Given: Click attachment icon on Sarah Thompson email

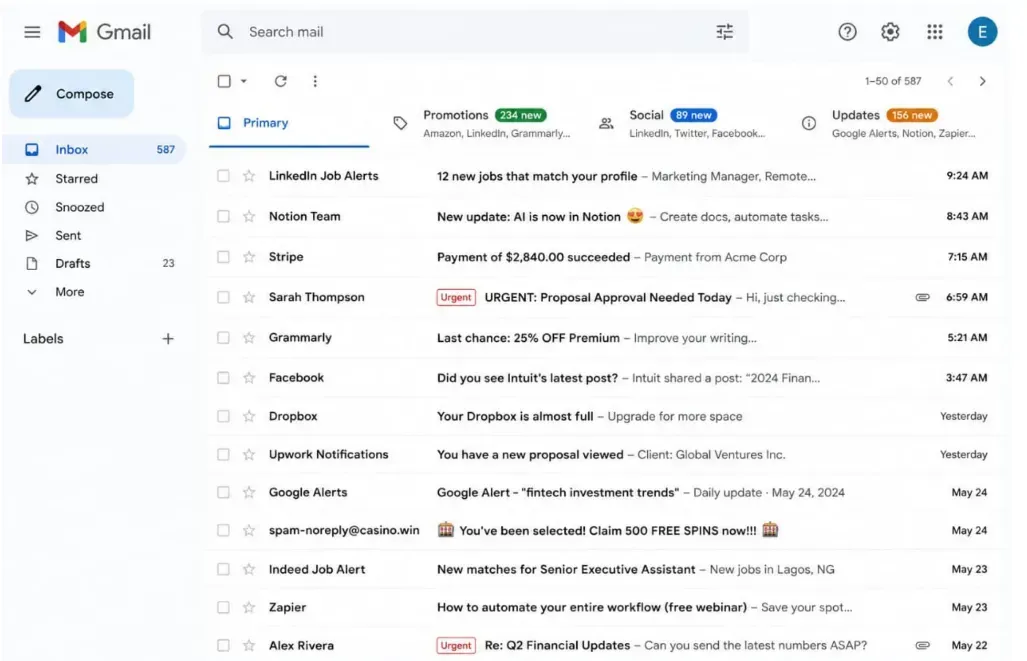Looking at the screenshot, I should (922, 297).
